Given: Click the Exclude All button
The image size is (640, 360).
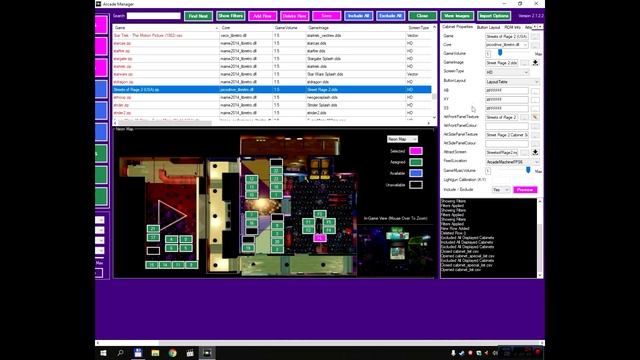Looking at the screenshot, I should (x=391, y=16).
